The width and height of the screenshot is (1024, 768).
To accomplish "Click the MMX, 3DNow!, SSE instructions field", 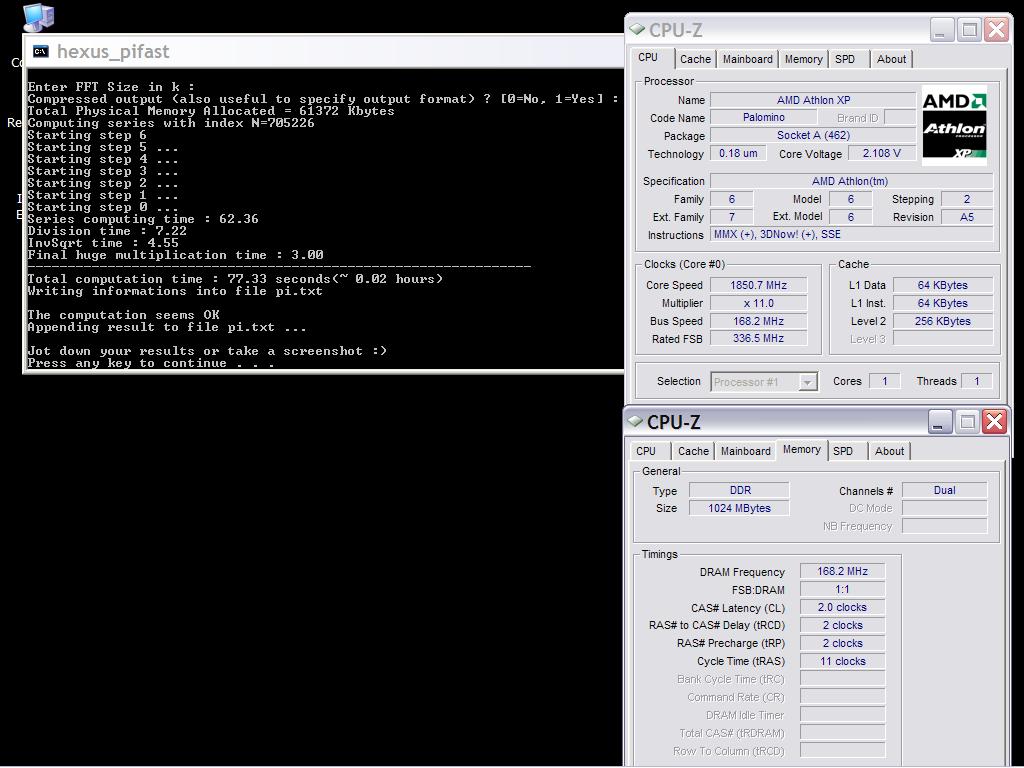I will [852, 234].
